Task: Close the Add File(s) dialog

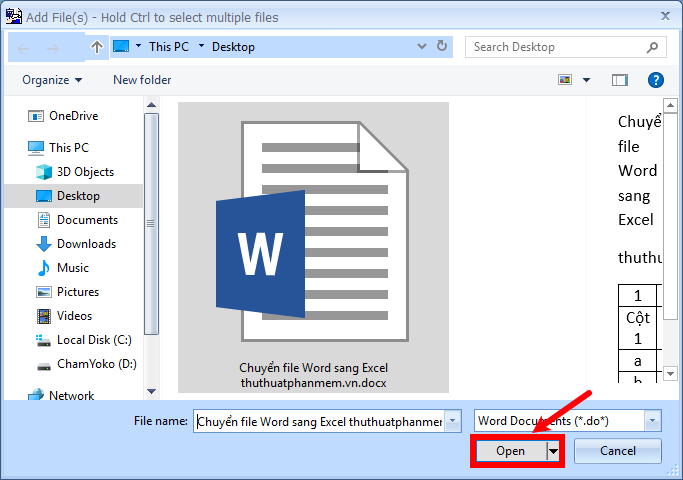Action: 665,17
